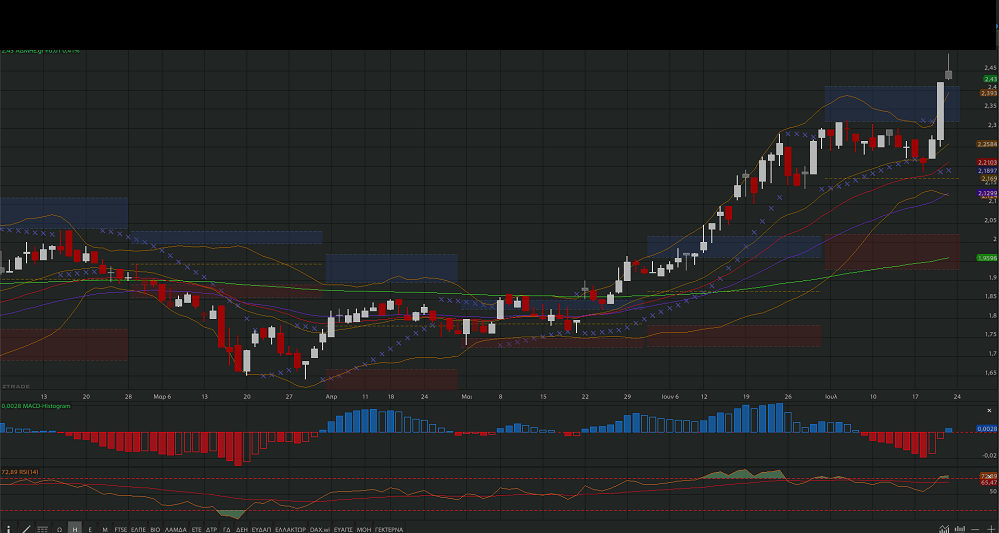
Task: Close the MACD-Histogram panel
Action: 989,411
